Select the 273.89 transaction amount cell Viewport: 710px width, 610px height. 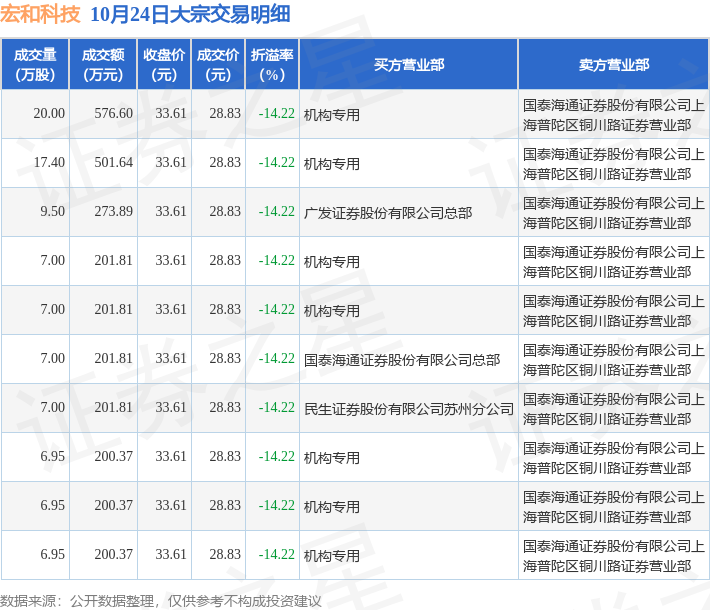(113, 212)
